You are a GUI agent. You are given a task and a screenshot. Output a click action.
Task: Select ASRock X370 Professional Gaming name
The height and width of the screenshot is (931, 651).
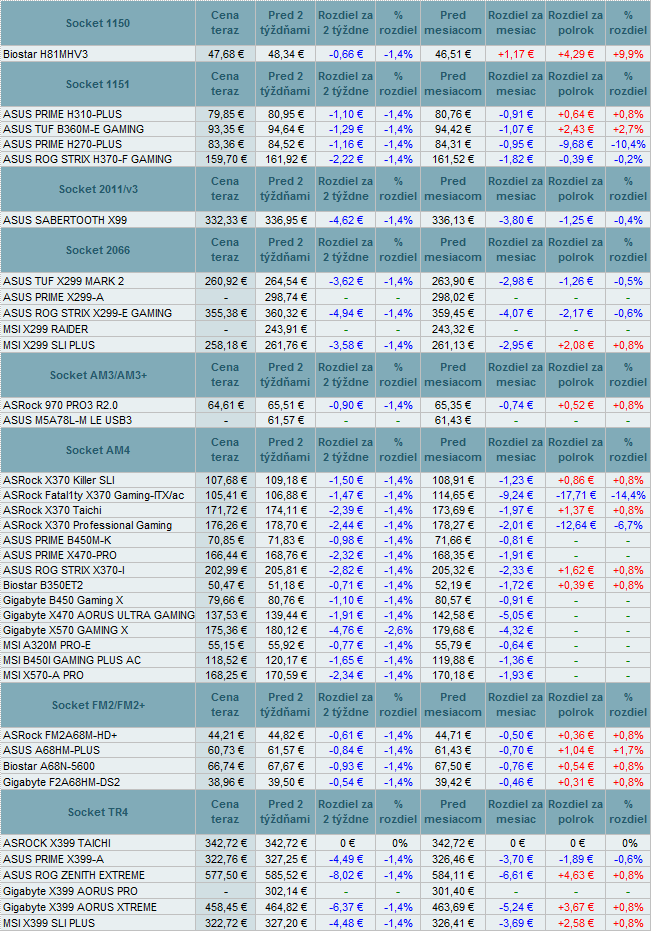coord(87,525)
